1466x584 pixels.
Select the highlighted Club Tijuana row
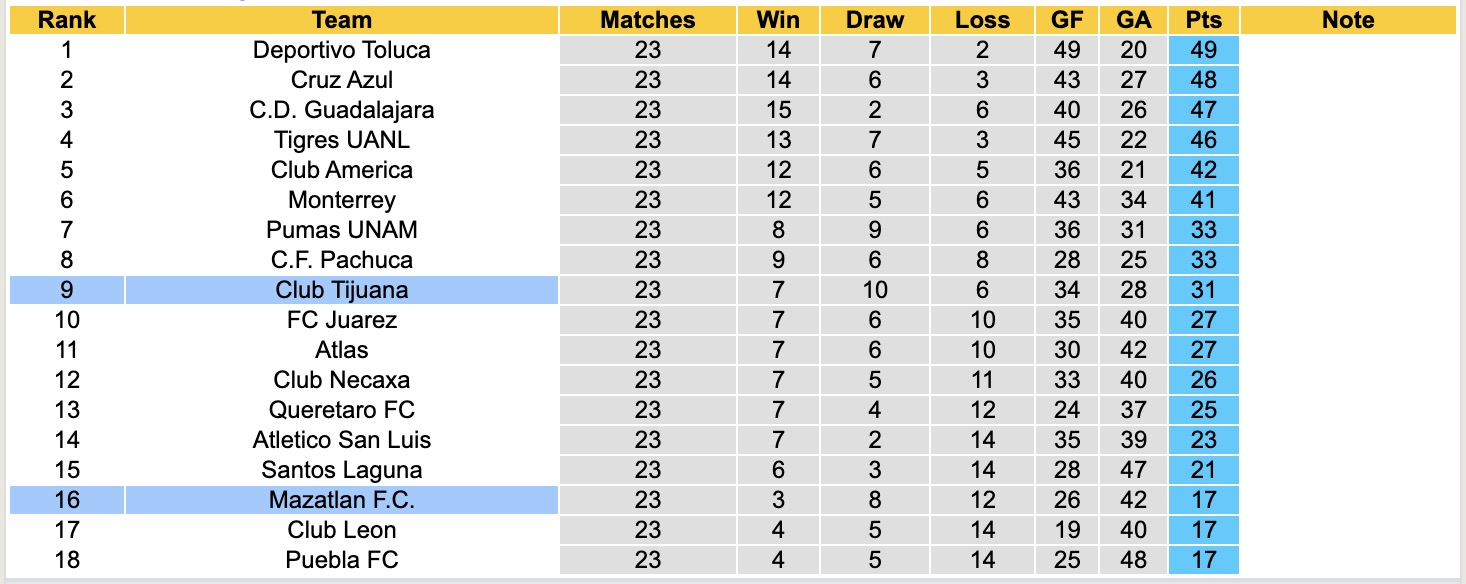point(341,290)
